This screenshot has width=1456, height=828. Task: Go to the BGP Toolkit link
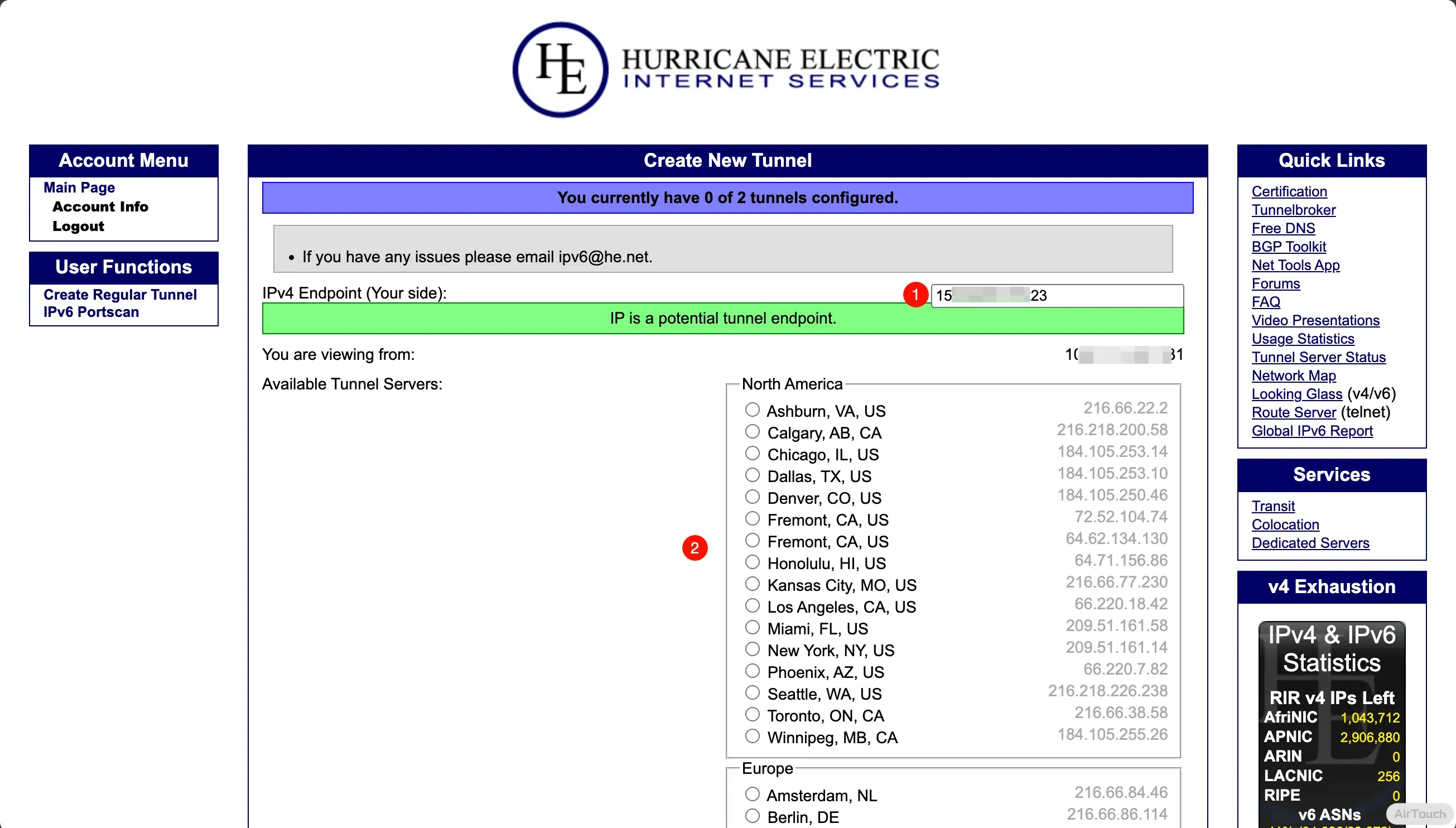[x=1288, y=247]
